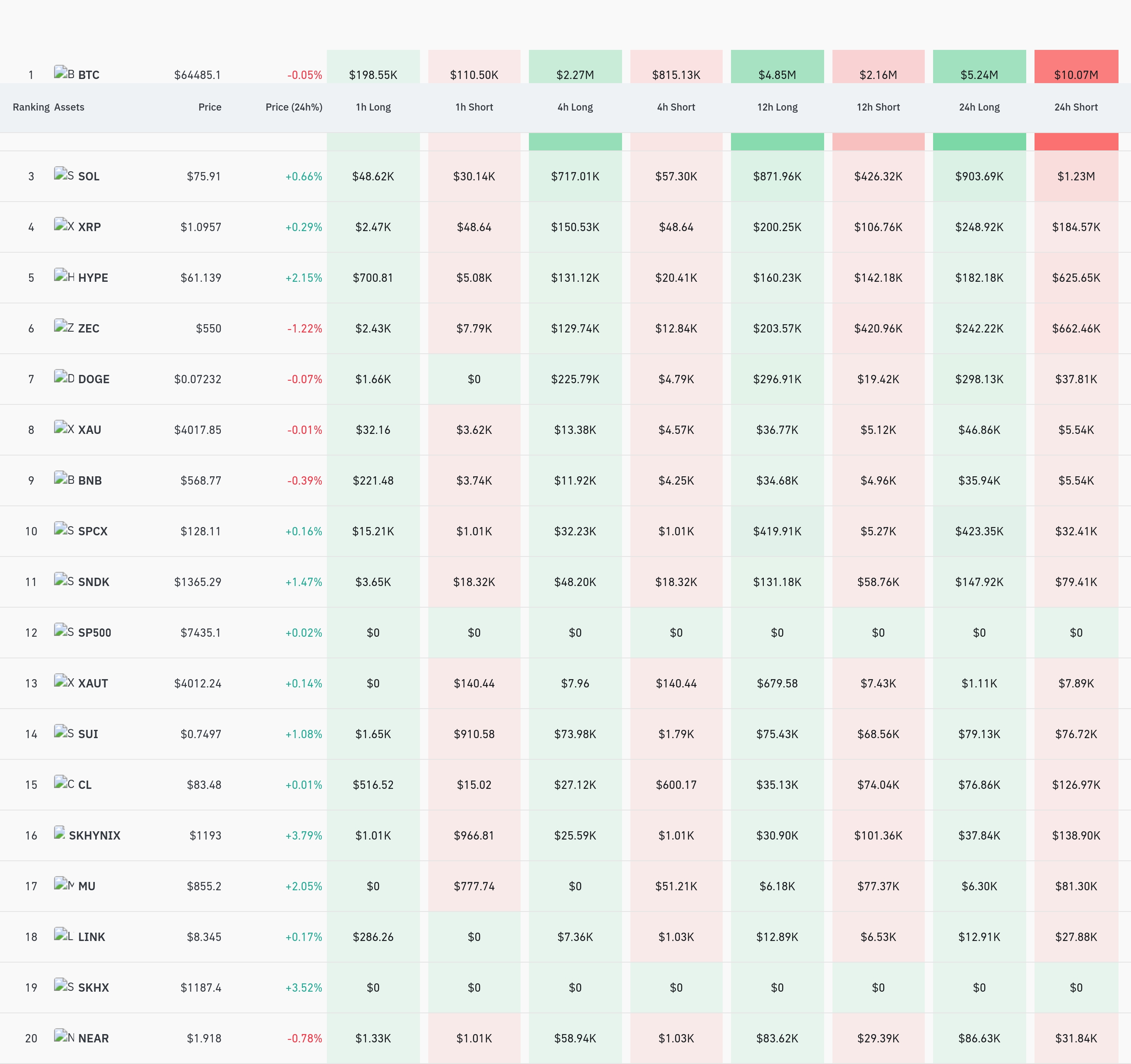Sort by the Ranking column header

click(31, 107)
